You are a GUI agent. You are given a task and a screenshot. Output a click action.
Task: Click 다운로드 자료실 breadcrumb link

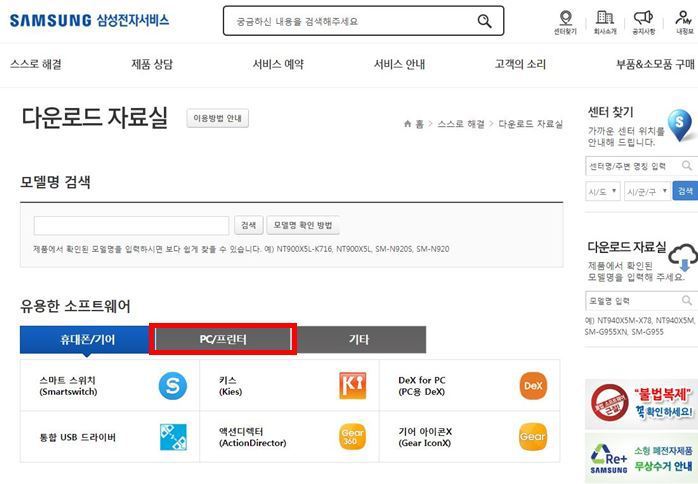[530, 124]
